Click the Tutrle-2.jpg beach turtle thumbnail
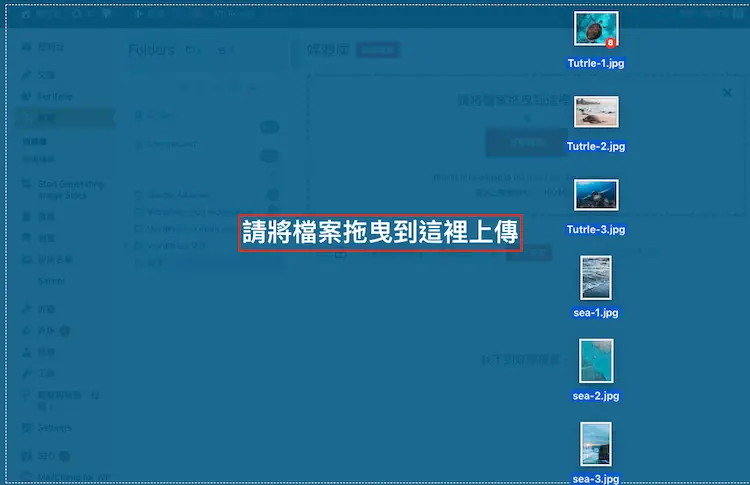The image size is (750, 485). tap(596, 112)
